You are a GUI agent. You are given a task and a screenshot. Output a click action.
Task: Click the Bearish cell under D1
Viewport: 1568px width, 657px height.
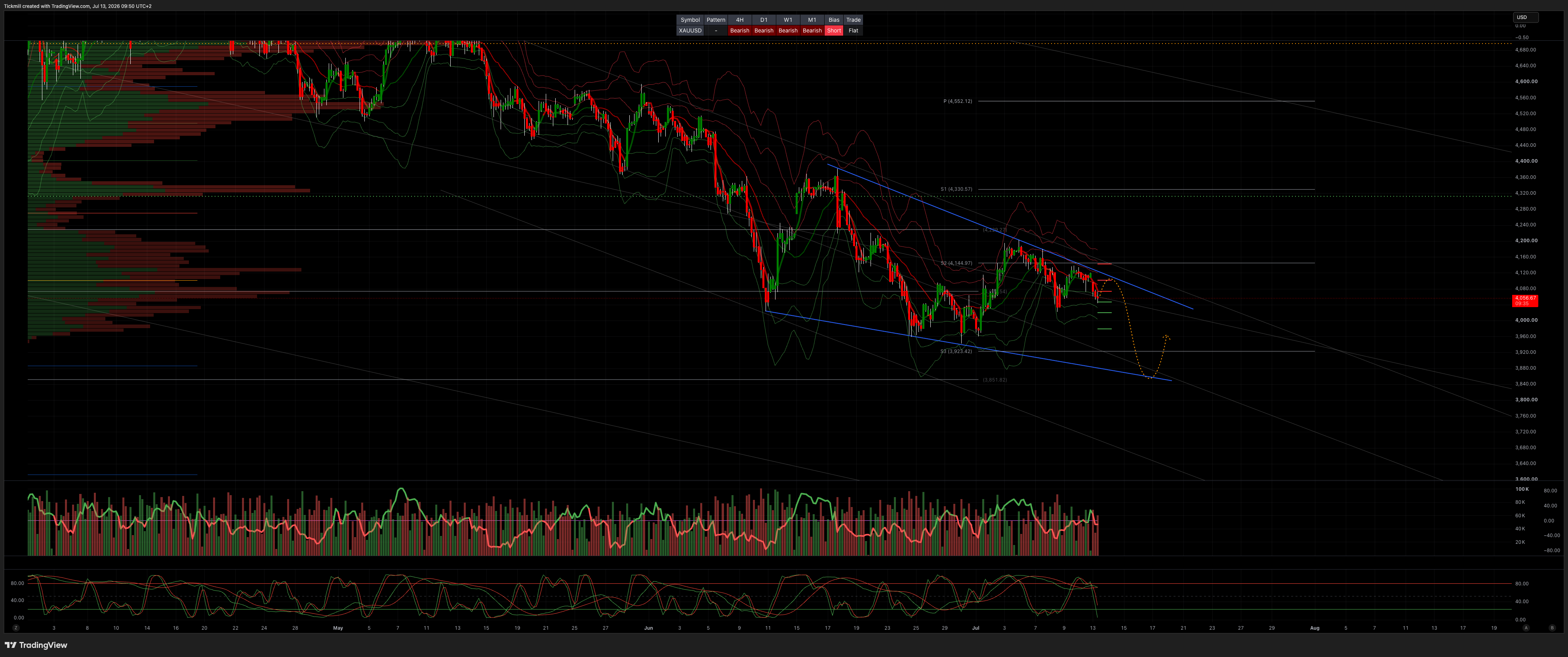tap(764, 30)
